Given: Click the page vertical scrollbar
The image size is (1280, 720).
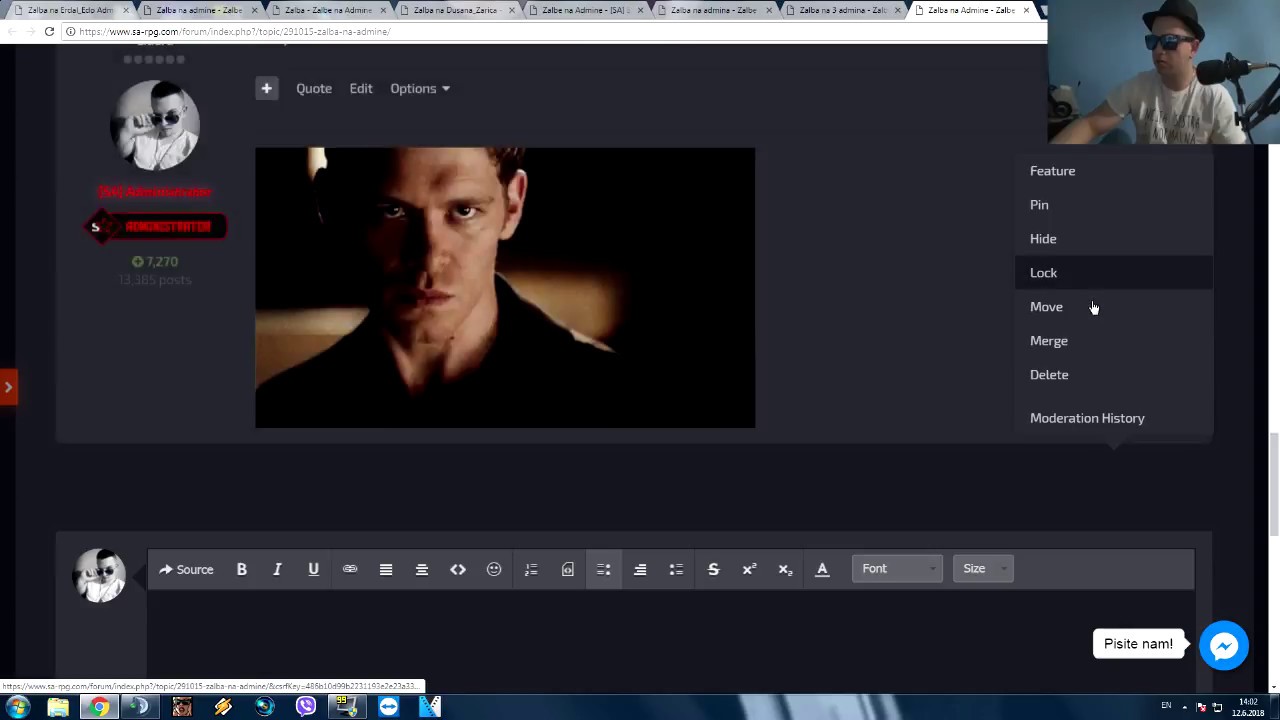Looking at the screenshot, I should click(1274, 485).
